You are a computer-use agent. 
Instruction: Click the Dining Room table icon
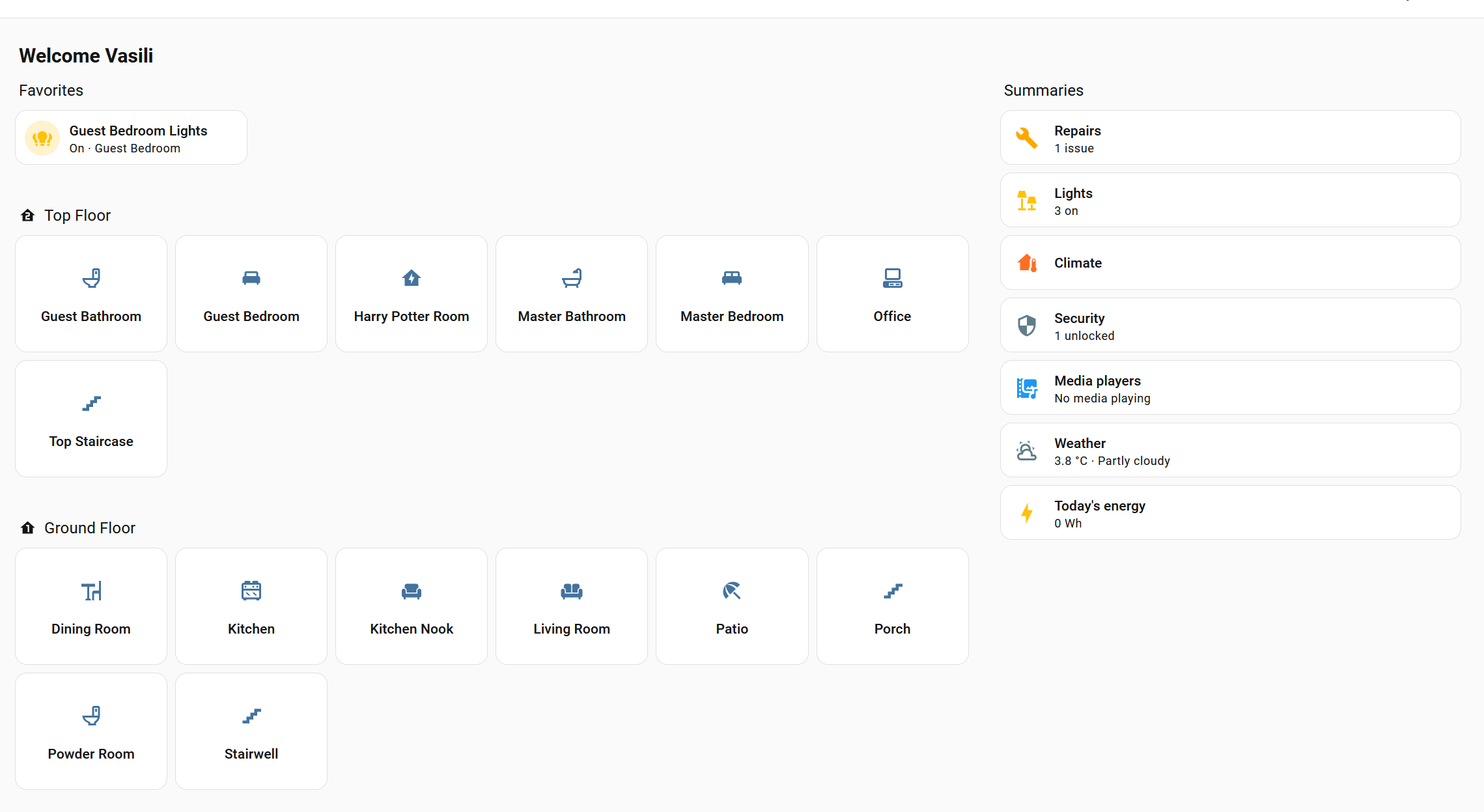(91, 591)
